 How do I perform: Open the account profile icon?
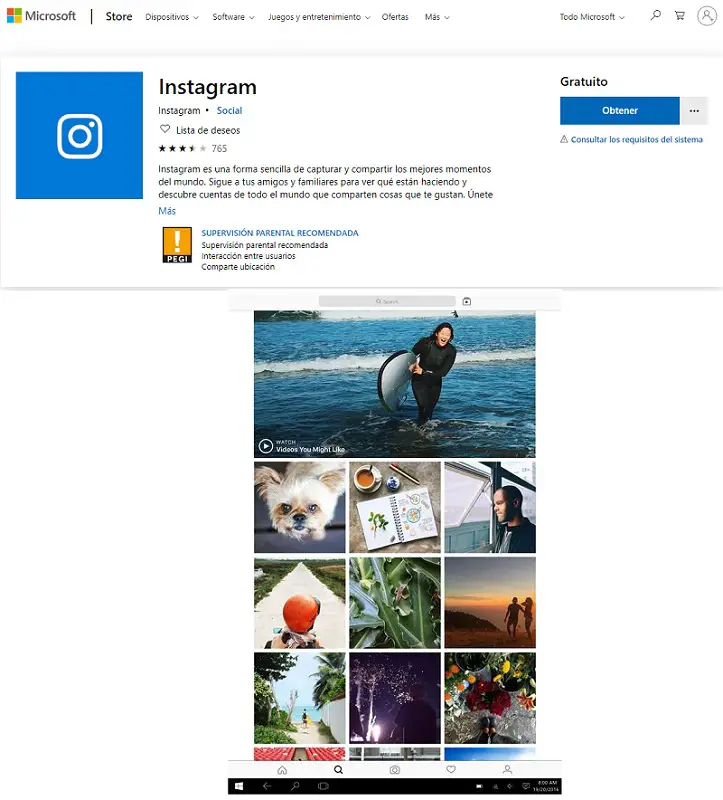point(707,16)
